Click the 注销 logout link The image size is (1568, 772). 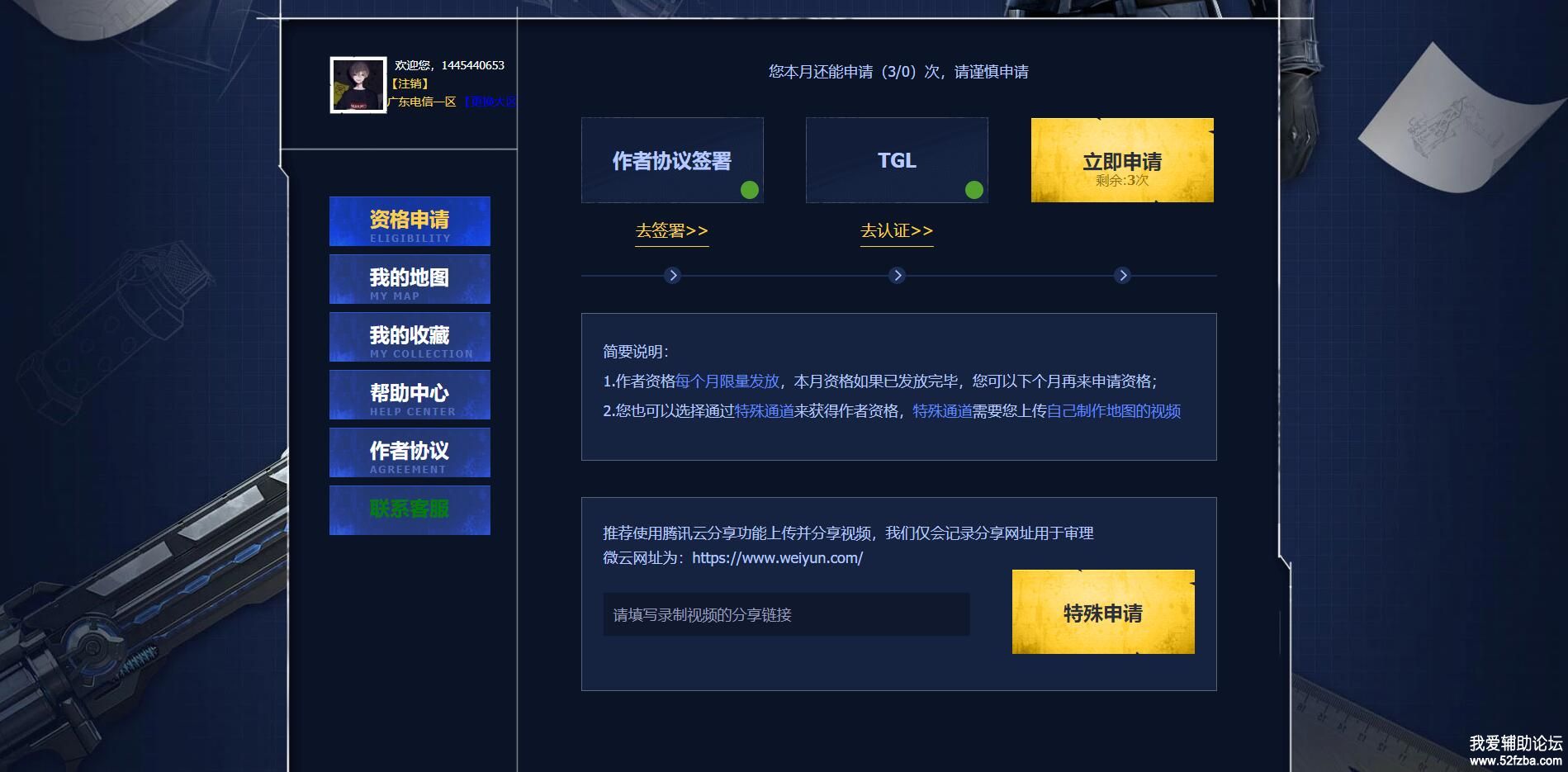coord(410,83)
